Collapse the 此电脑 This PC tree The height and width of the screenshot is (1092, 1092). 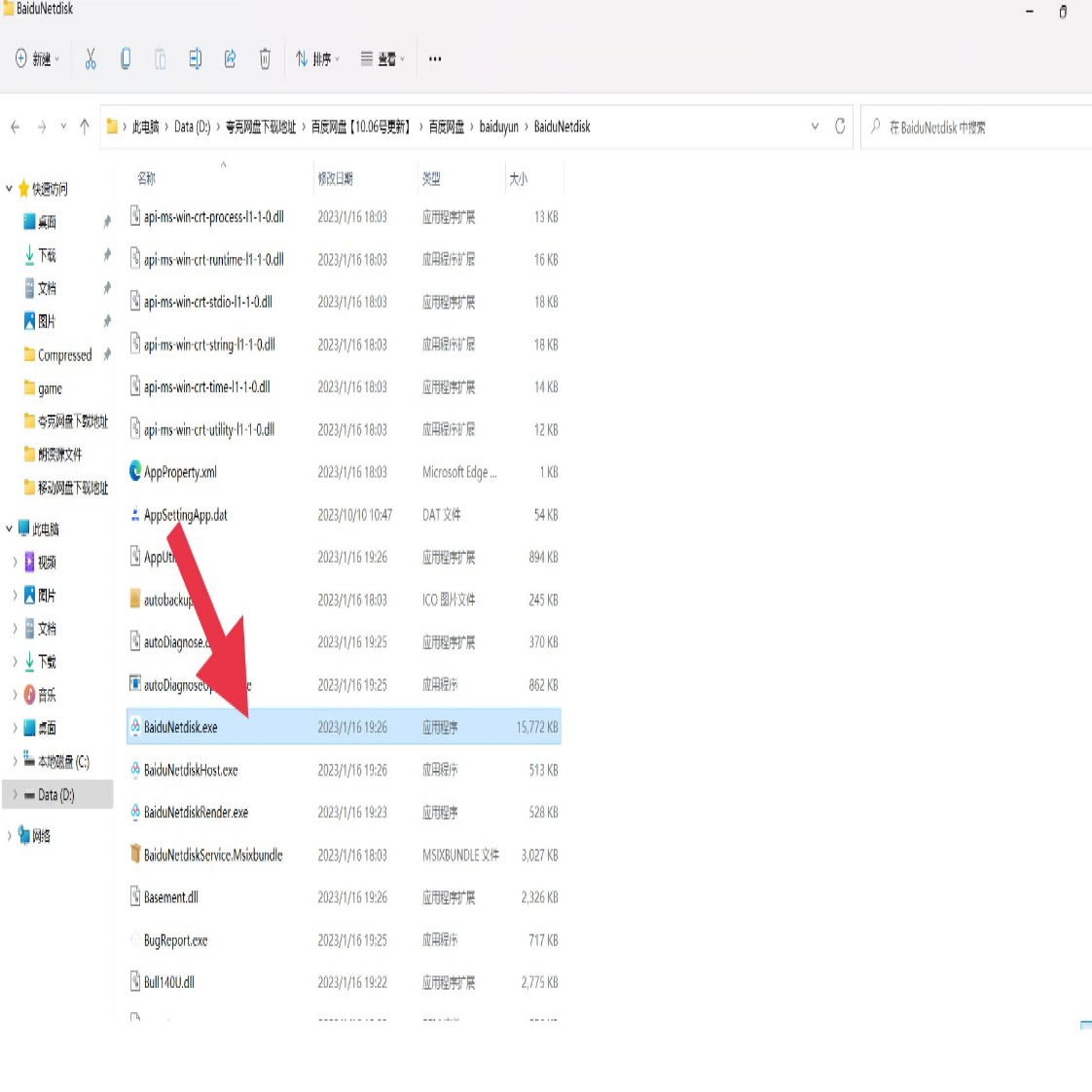click(x=9, y=528)
